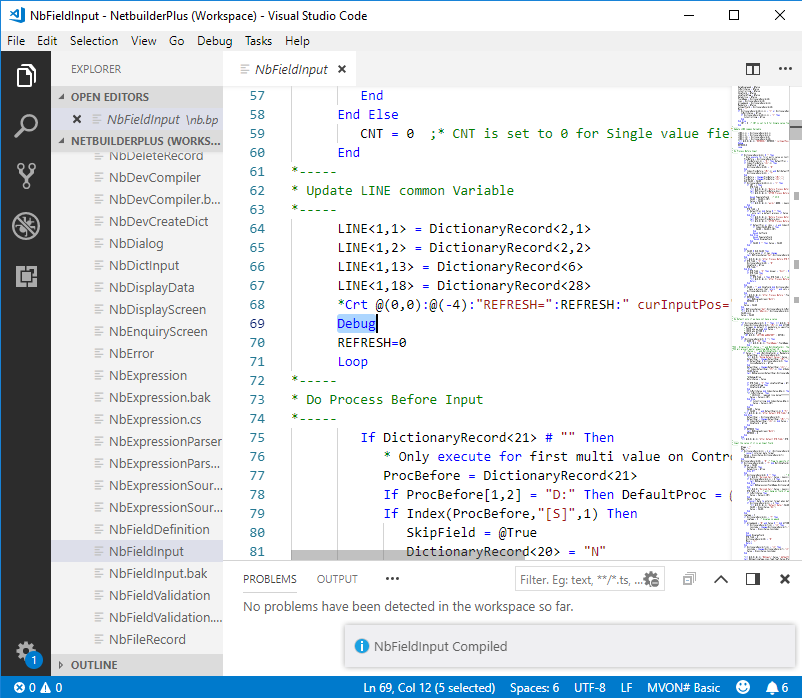Click the vertical editor scrollbar thumb
This screenshot has height=698, width=802.
(796, 130)
